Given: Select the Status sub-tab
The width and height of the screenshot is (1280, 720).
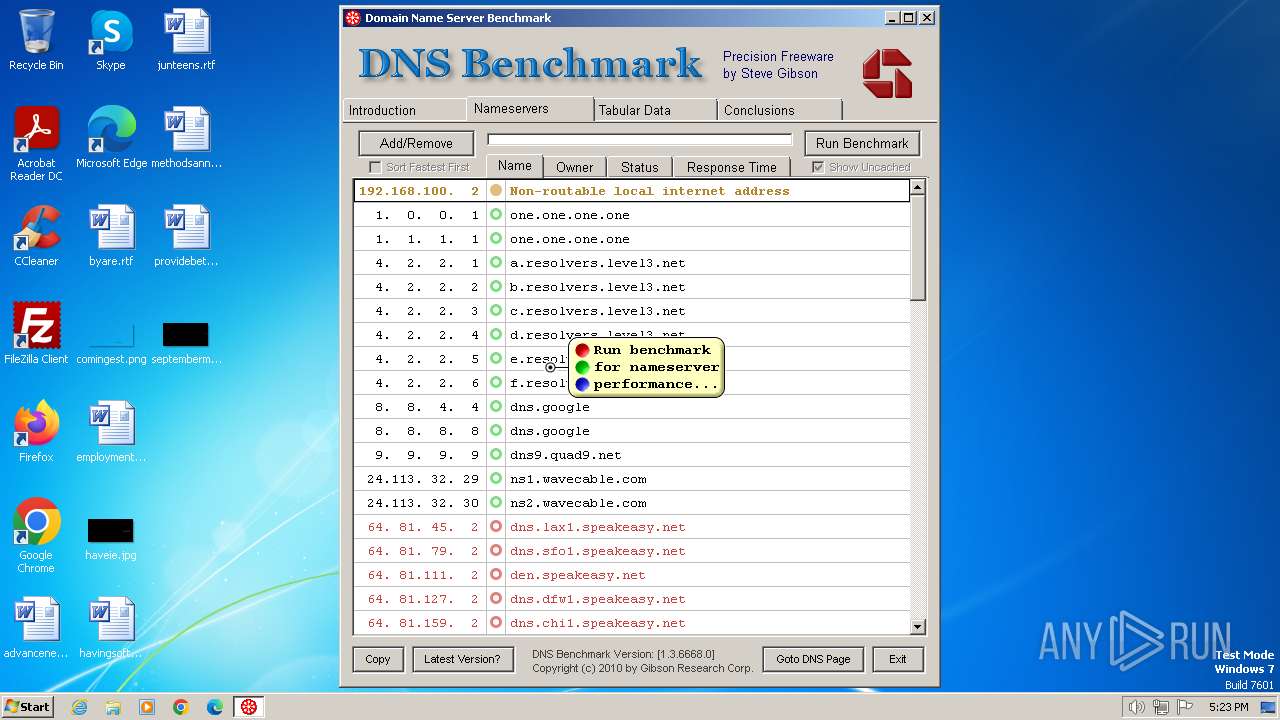Looking at the screenshot, I should click(639, 167).
